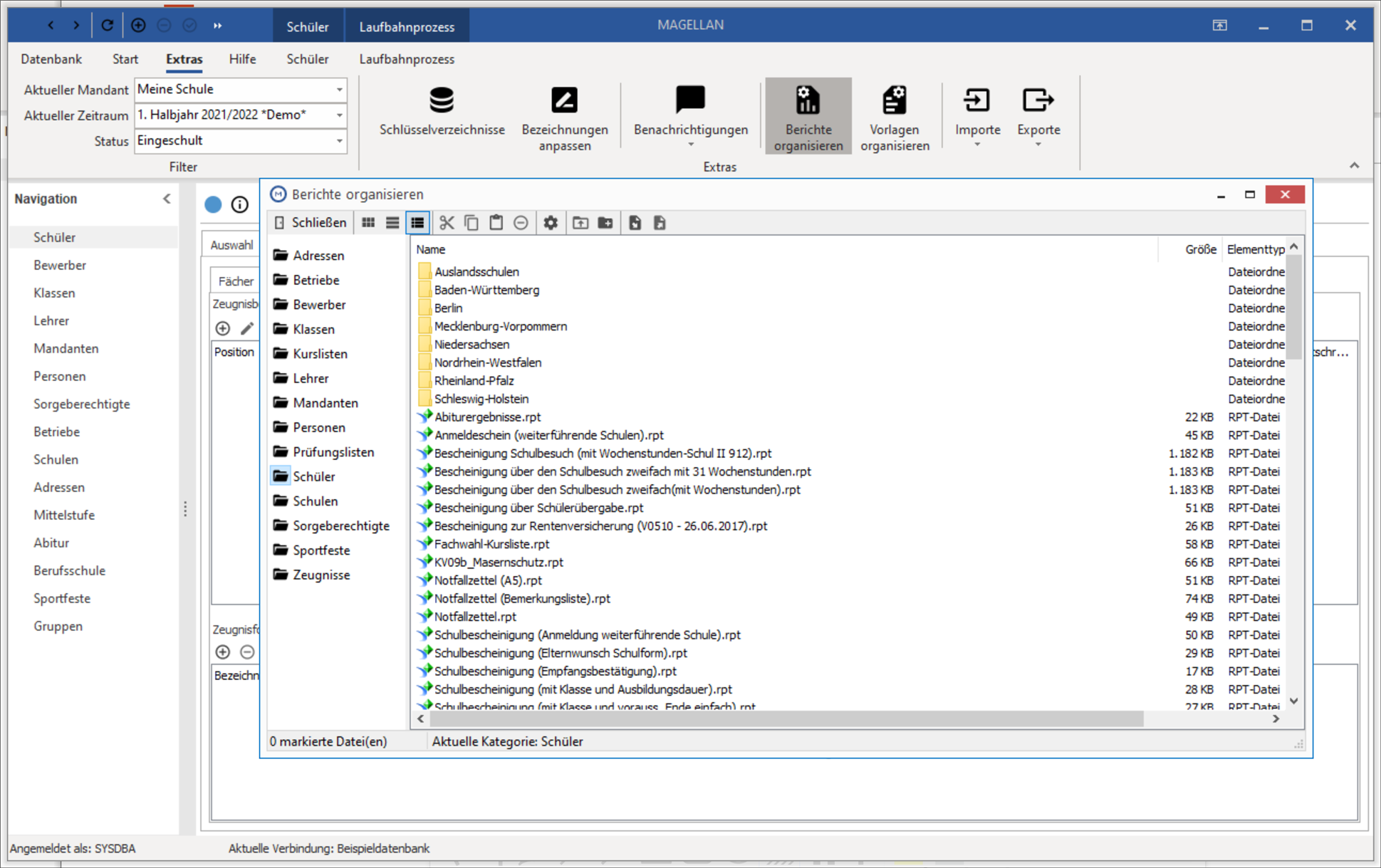1381x868 pixels.
Task: Click the export report file icon
Action: click(660, 223)
